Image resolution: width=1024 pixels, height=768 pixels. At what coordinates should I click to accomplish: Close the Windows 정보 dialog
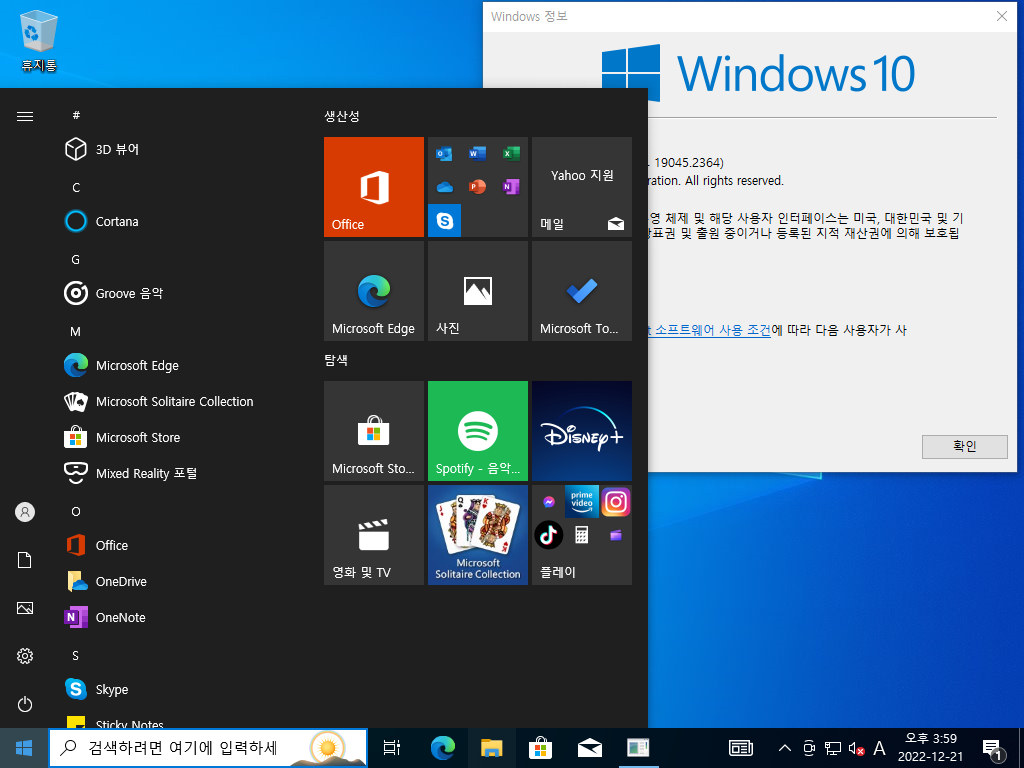[1002, 16]
